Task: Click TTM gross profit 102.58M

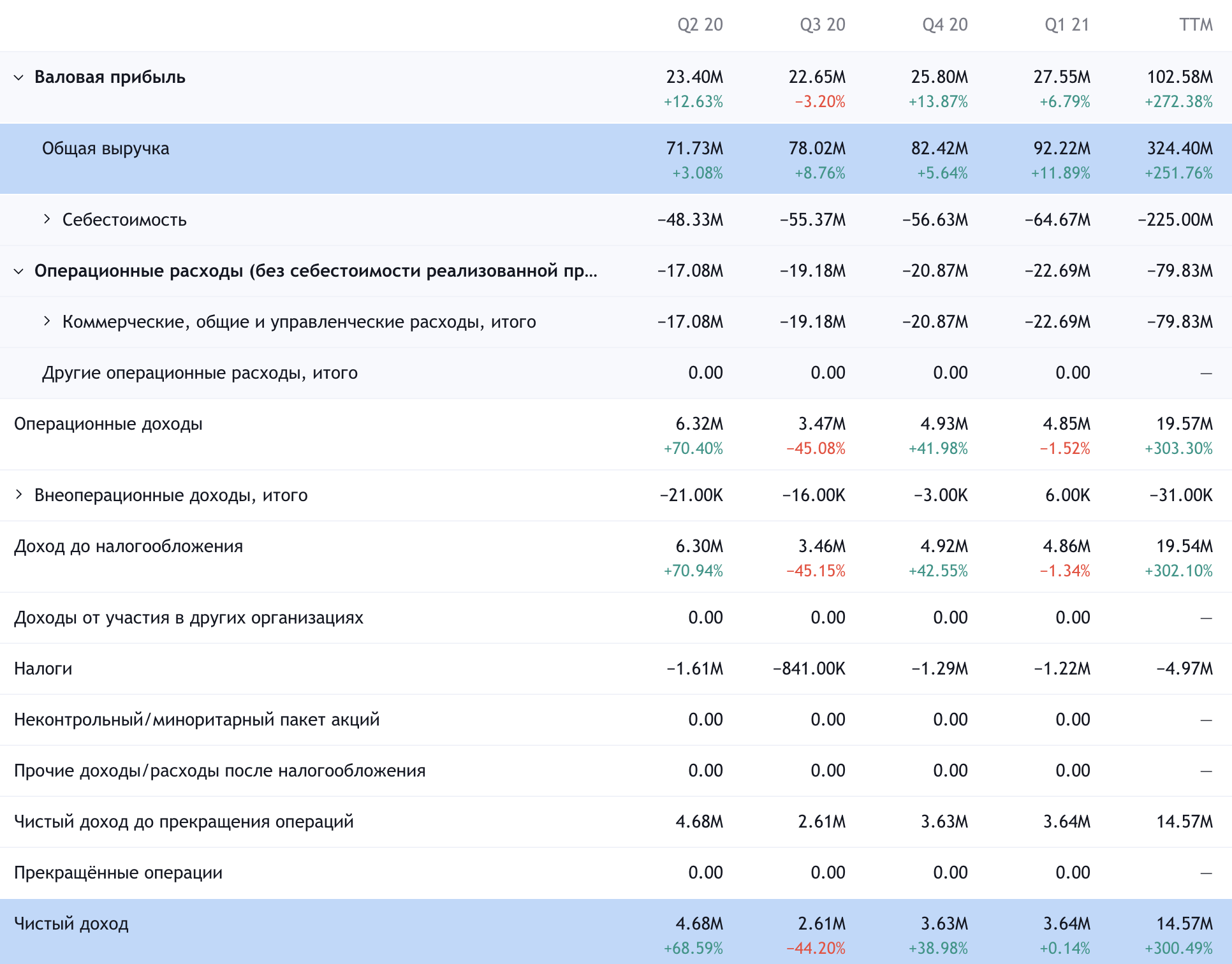Action: click(1180, 77)
